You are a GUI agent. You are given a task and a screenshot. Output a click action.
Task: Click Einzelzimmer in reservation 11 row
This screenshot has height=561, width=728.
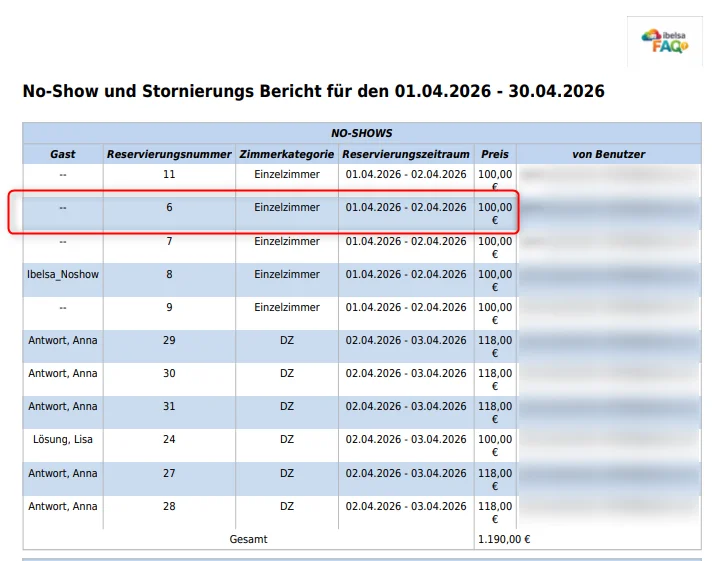[x=287, y=175]
